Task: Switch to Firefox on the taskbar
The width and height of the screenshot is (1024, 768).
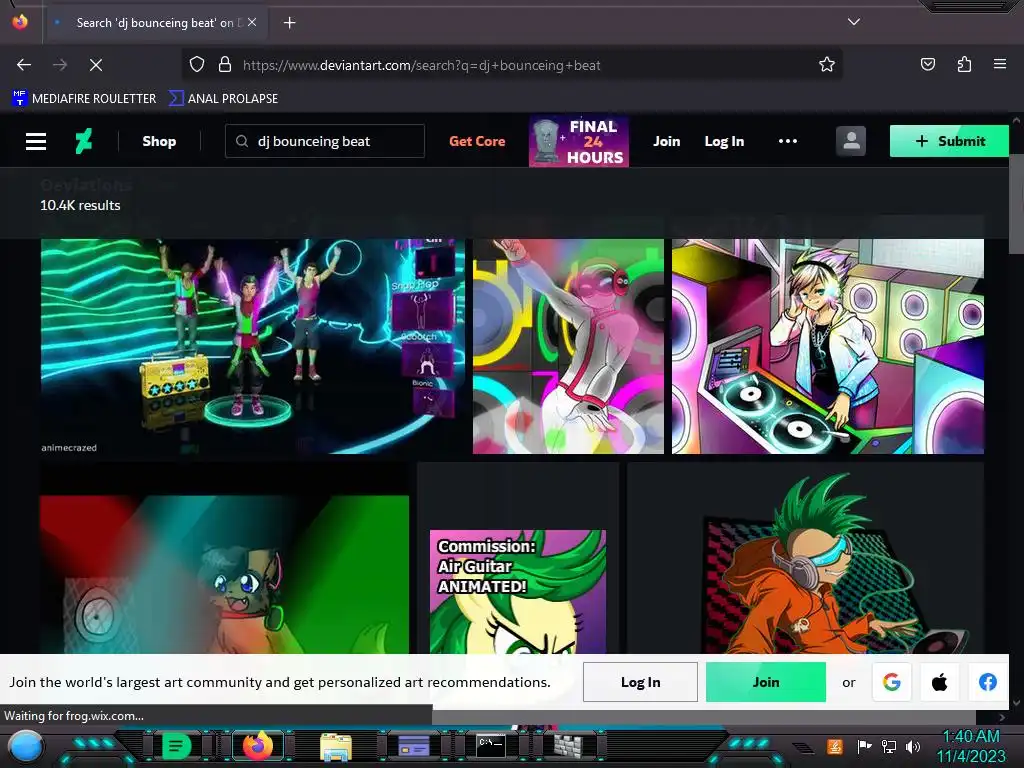Action: (257, 745)
